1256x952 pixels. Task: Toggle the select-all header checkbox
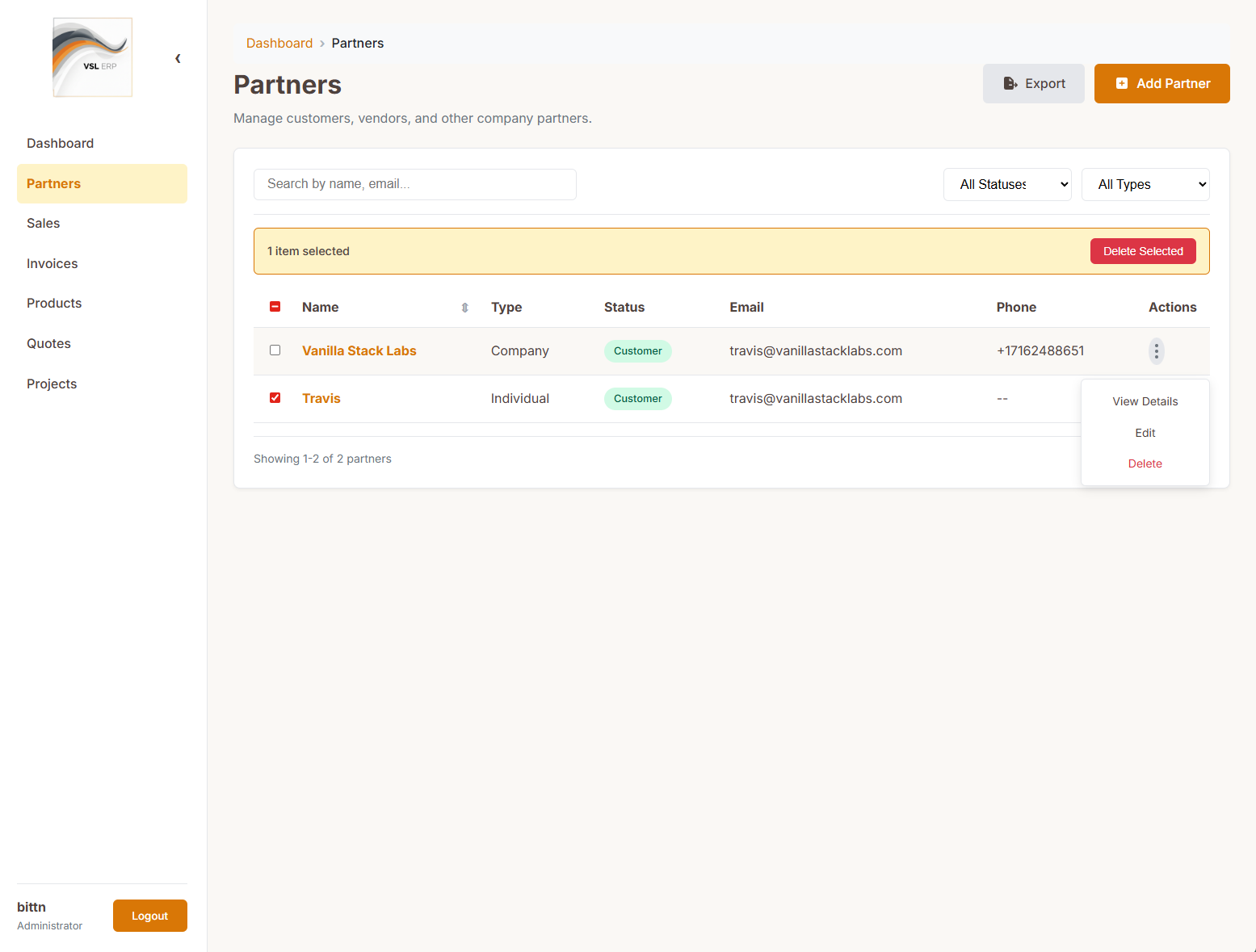tap(275, 307)
